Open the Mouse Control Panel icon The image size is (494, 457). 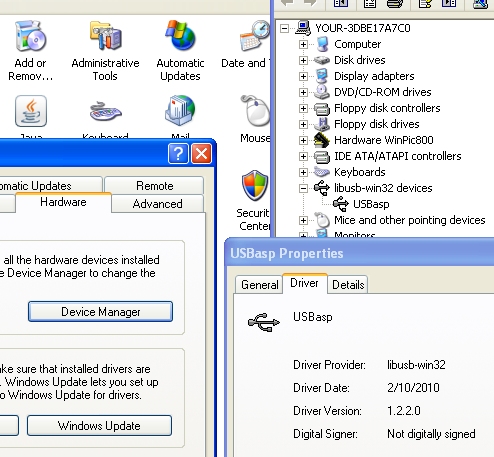coord(255,111)
